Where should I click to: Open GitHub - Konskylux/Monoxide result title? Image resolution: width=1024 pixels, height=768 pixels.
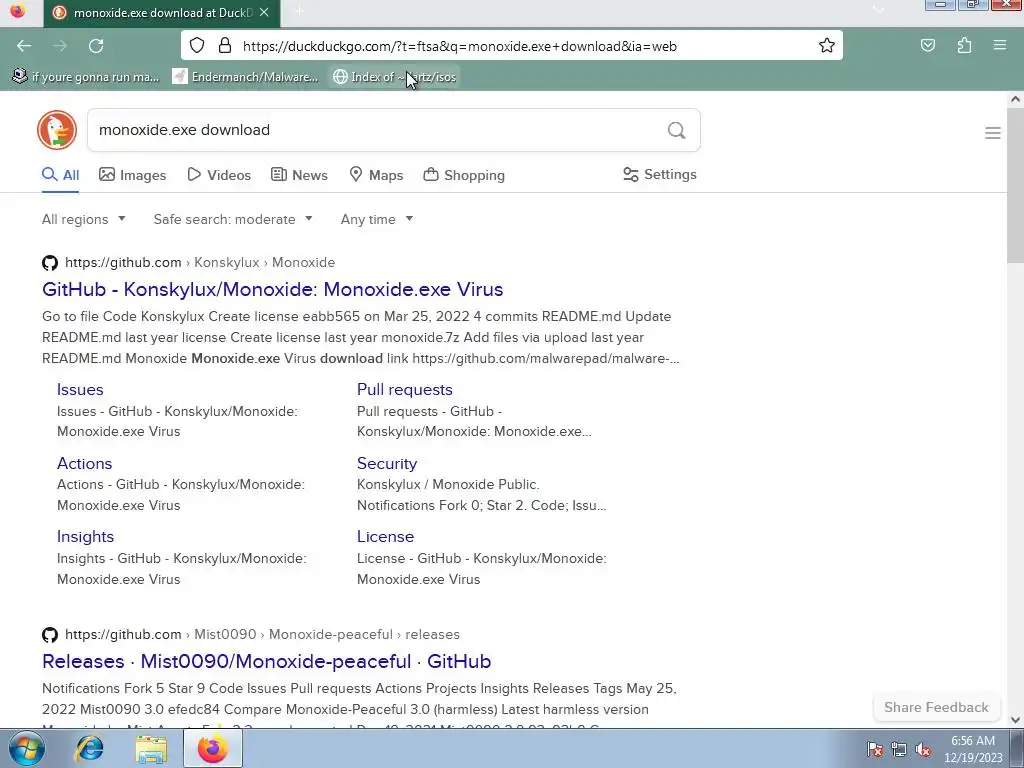point(272,289)
